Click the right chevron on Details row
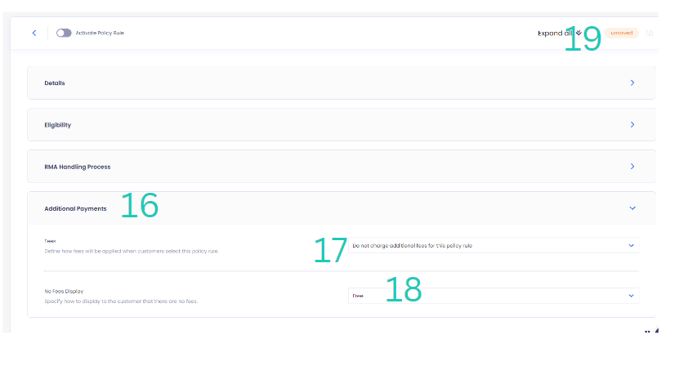Viewport: 688px width, 366px height. (632, 83)
